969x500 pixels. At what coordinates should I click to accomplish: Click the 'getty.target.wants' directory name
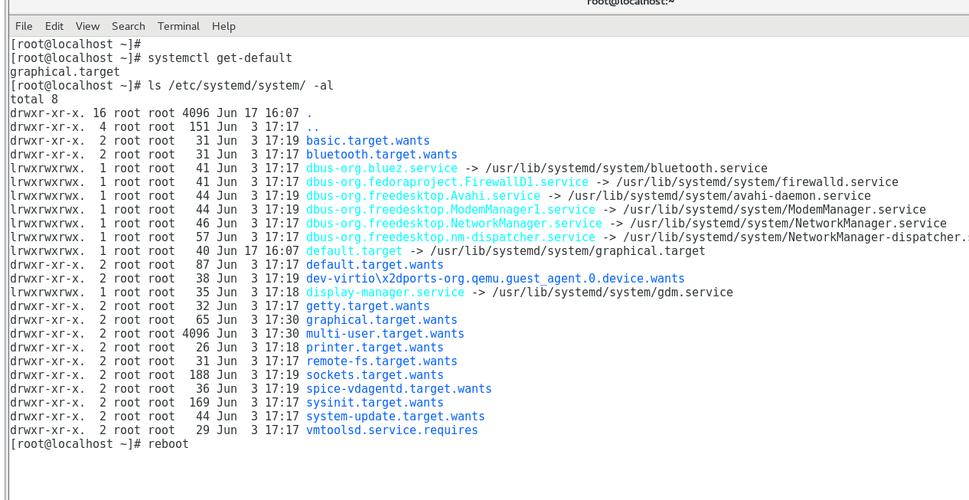coord(368,306)
